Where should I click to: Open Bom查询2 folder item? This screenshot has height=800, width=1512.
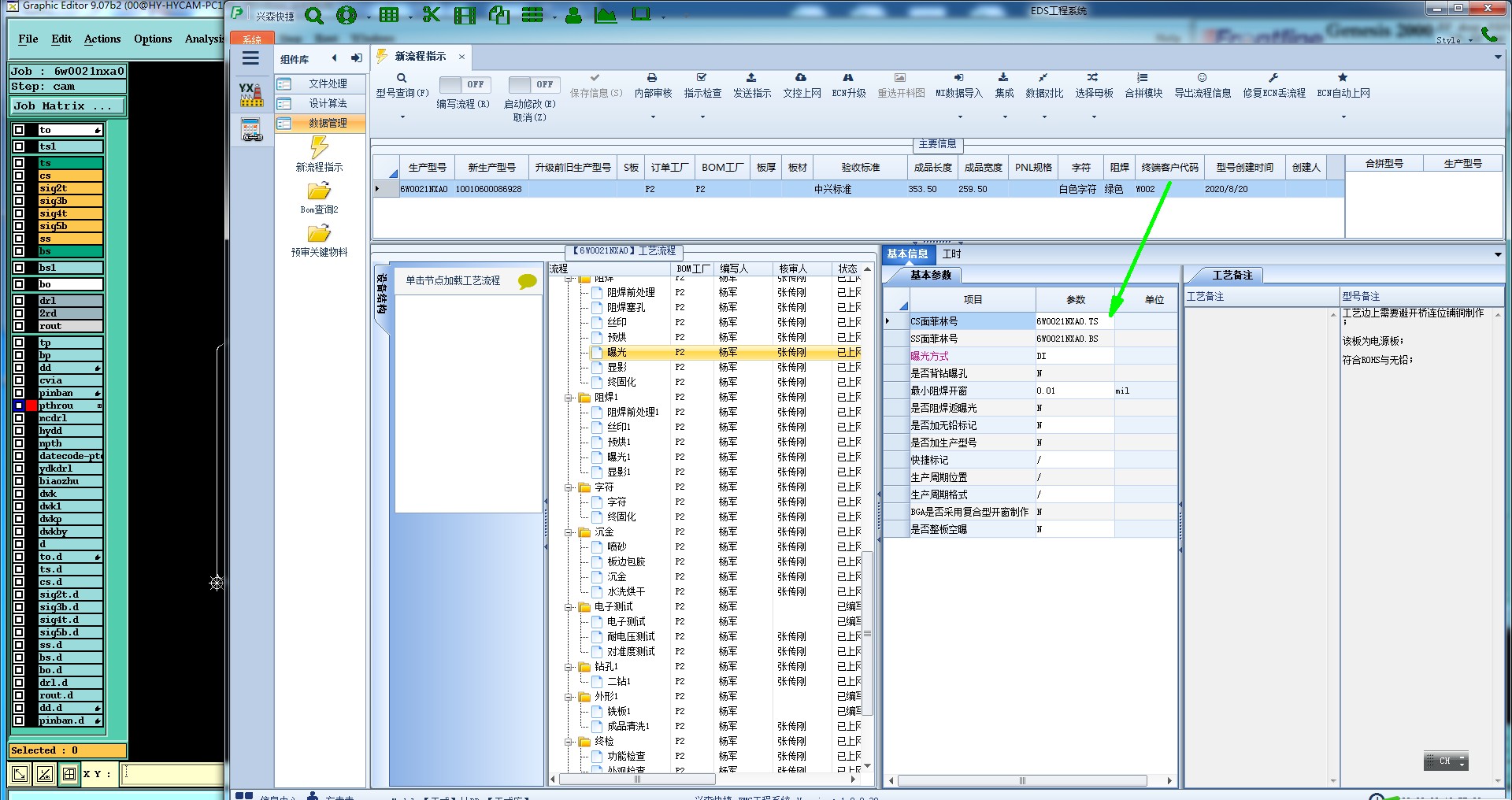pyautogui.click(x=319, y=198)
